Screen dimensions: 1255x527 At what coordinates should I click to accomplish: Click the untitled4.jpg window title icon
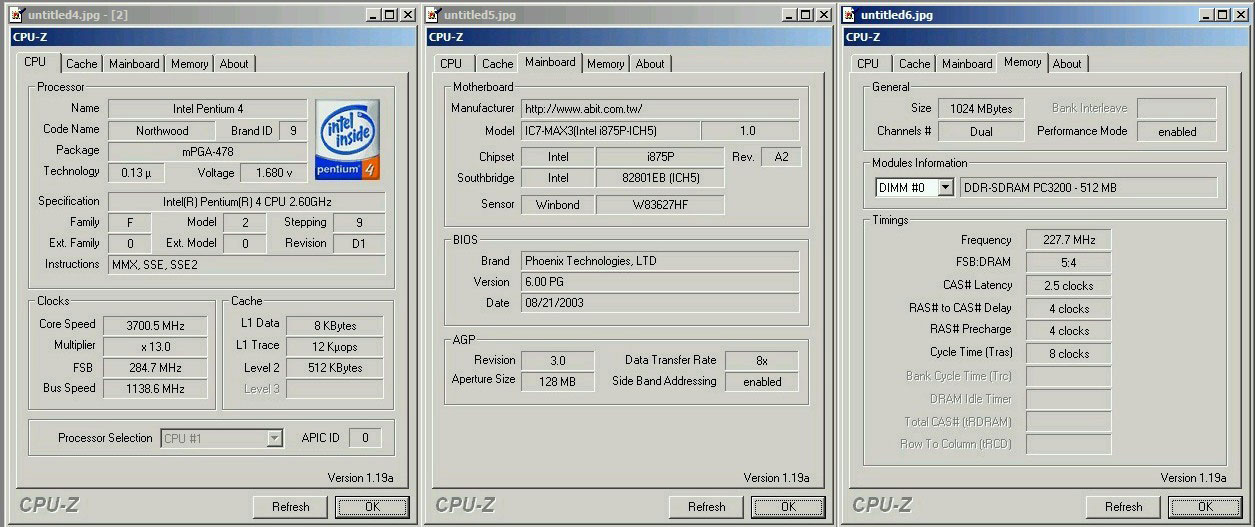(17, 15)
